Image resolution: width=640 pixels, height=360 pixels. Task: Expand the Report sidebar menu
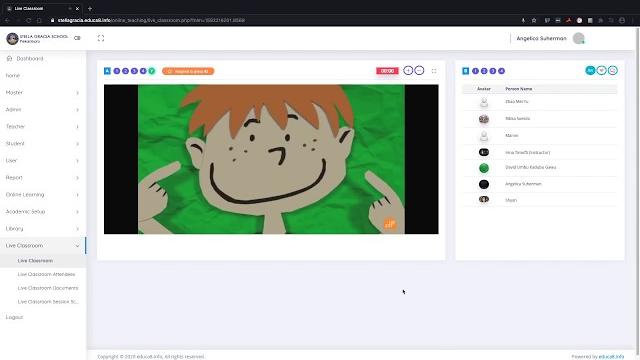[x=43, y=178]
